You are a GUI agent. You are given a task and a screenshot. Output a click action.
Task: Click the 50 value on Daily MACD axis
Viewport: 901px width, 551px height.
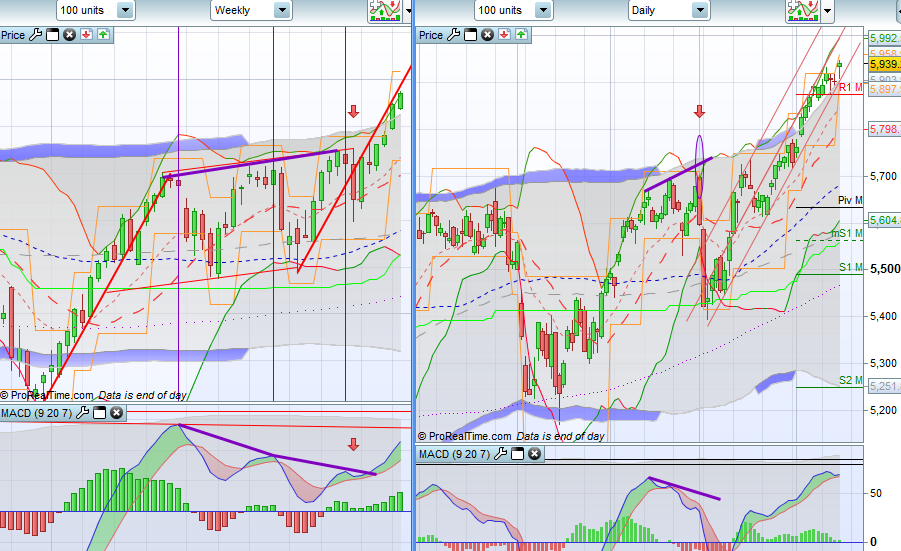[876, 493]
